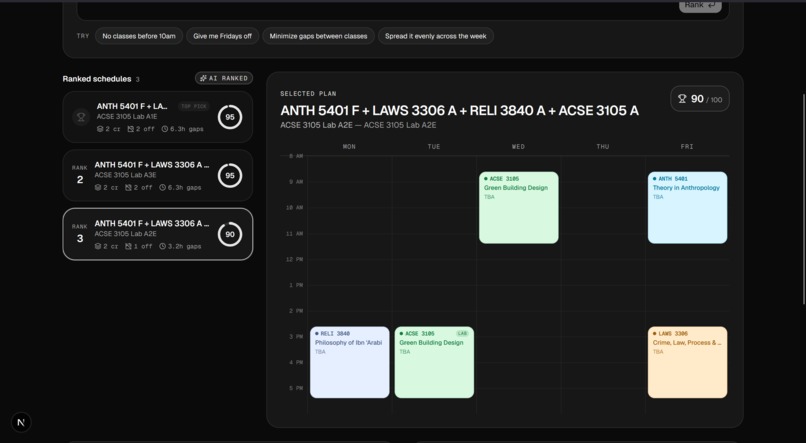The image size is (806, 443).
Task: Click credits icon on top pick card
Action: [100, 129]
